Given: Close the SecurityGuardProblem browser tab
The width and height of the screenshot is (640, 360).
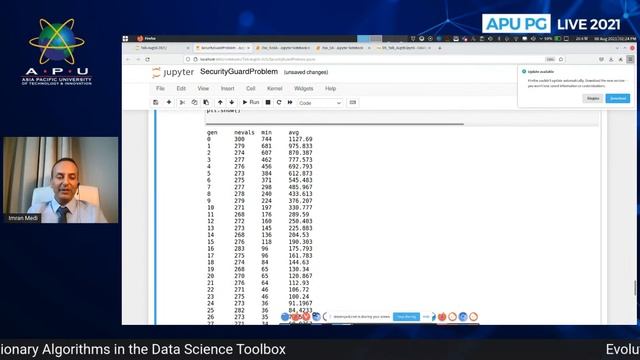Looking at the screenshot, I should tap(248, 48).
